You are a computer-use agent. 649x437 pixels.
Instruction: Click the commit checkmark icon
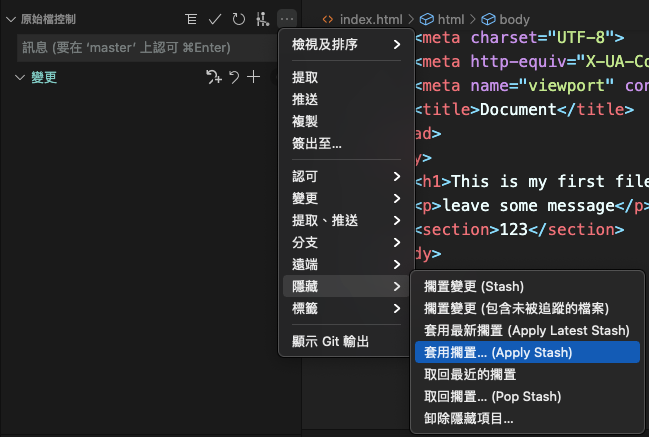(x=215, y=19)
